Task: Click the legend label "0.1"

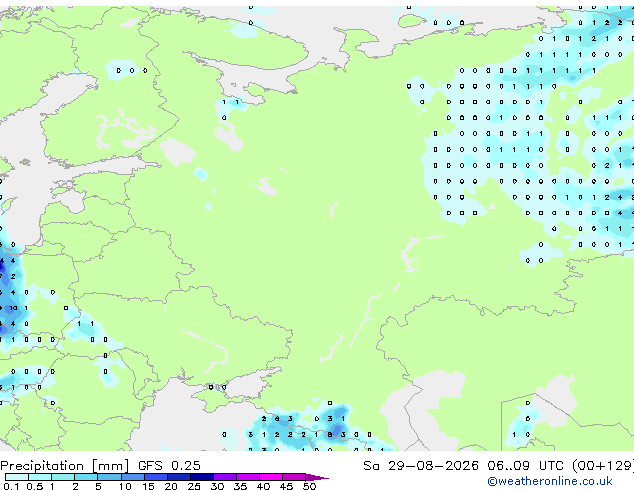Action: 11,486
